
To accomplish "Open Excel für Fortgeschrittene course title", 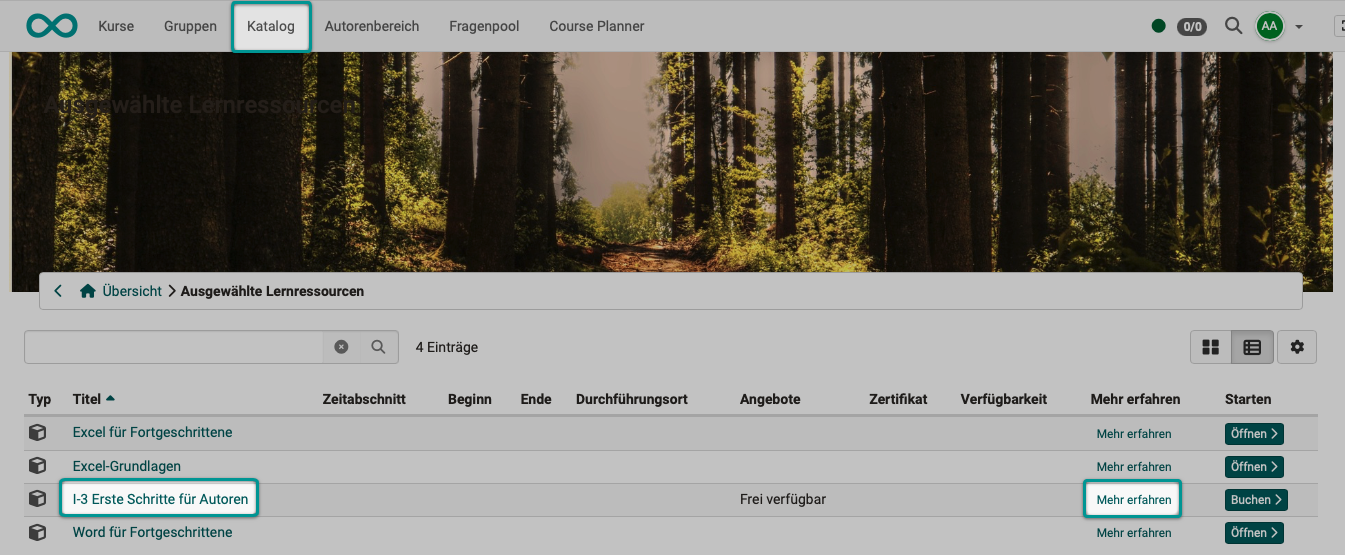I will (x=153, y=433).
